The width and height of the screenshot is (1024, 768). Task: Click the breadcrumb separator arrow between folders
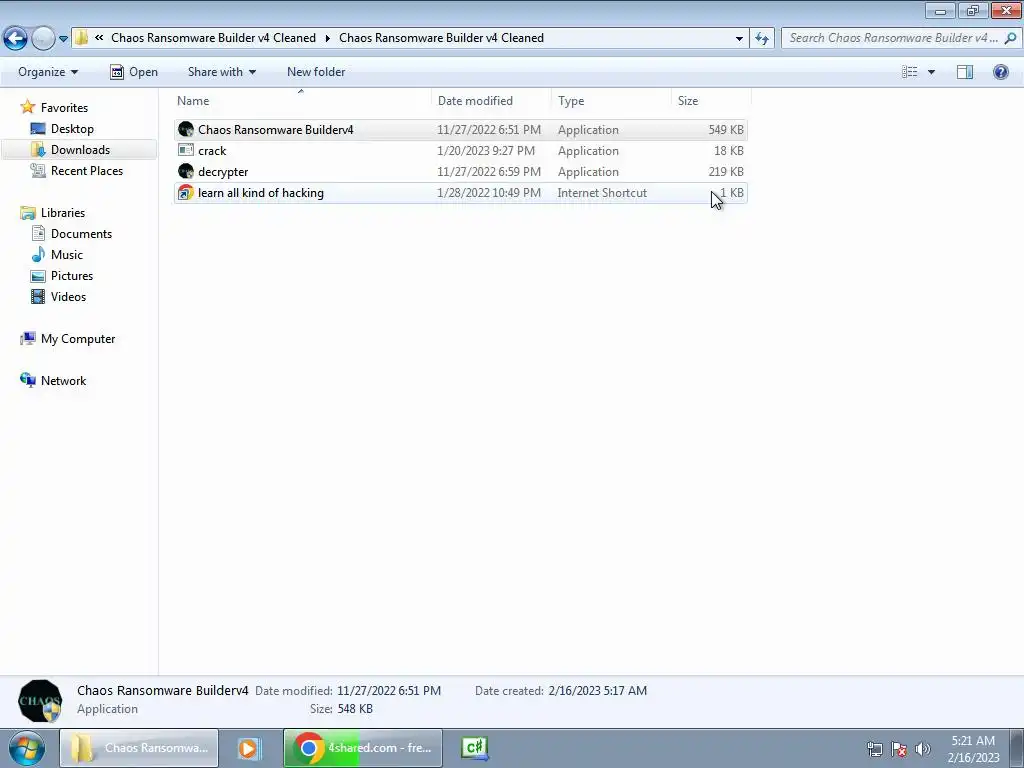coord(328,39)
